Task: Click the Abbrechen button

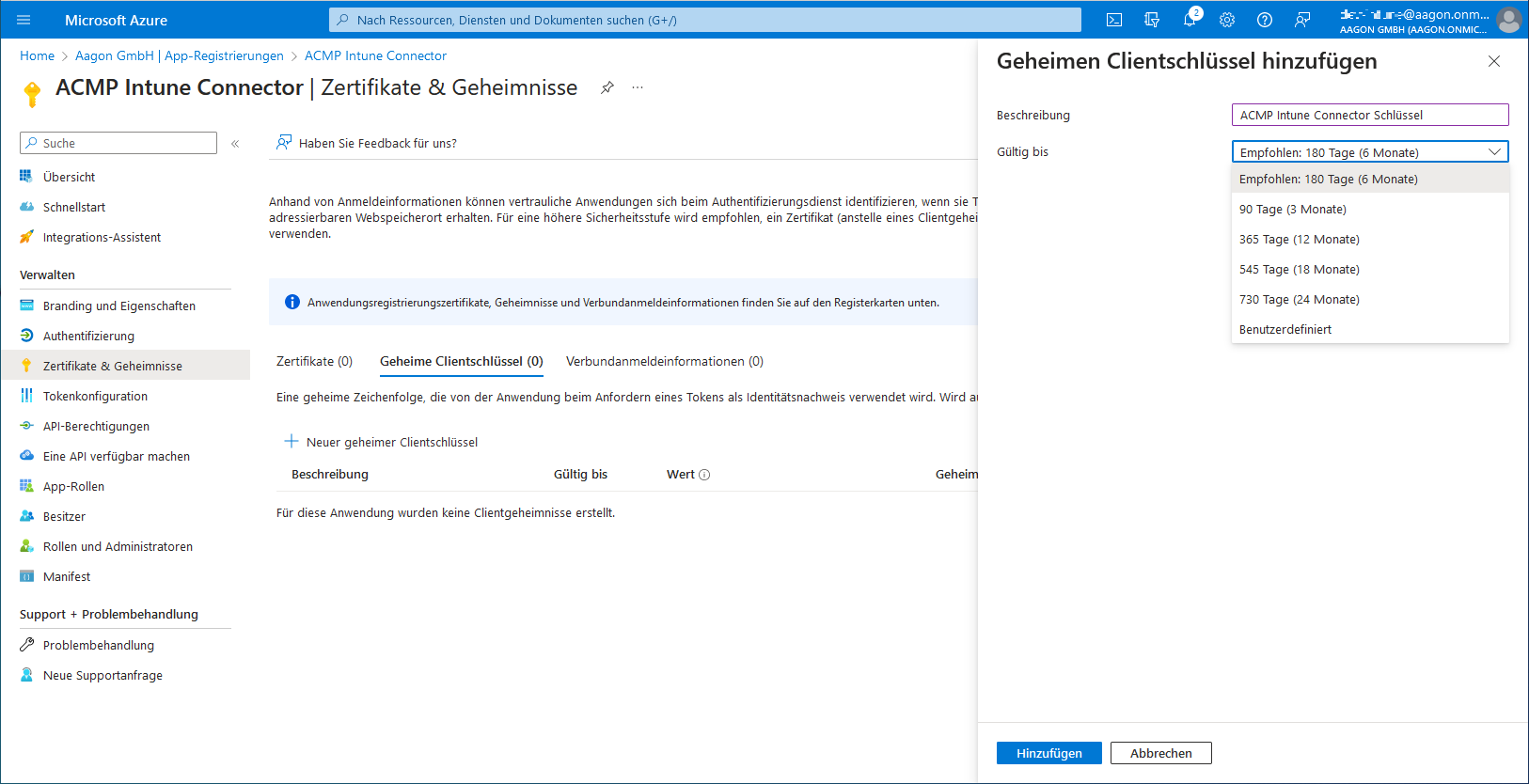Action: [x=1160, y=753]
